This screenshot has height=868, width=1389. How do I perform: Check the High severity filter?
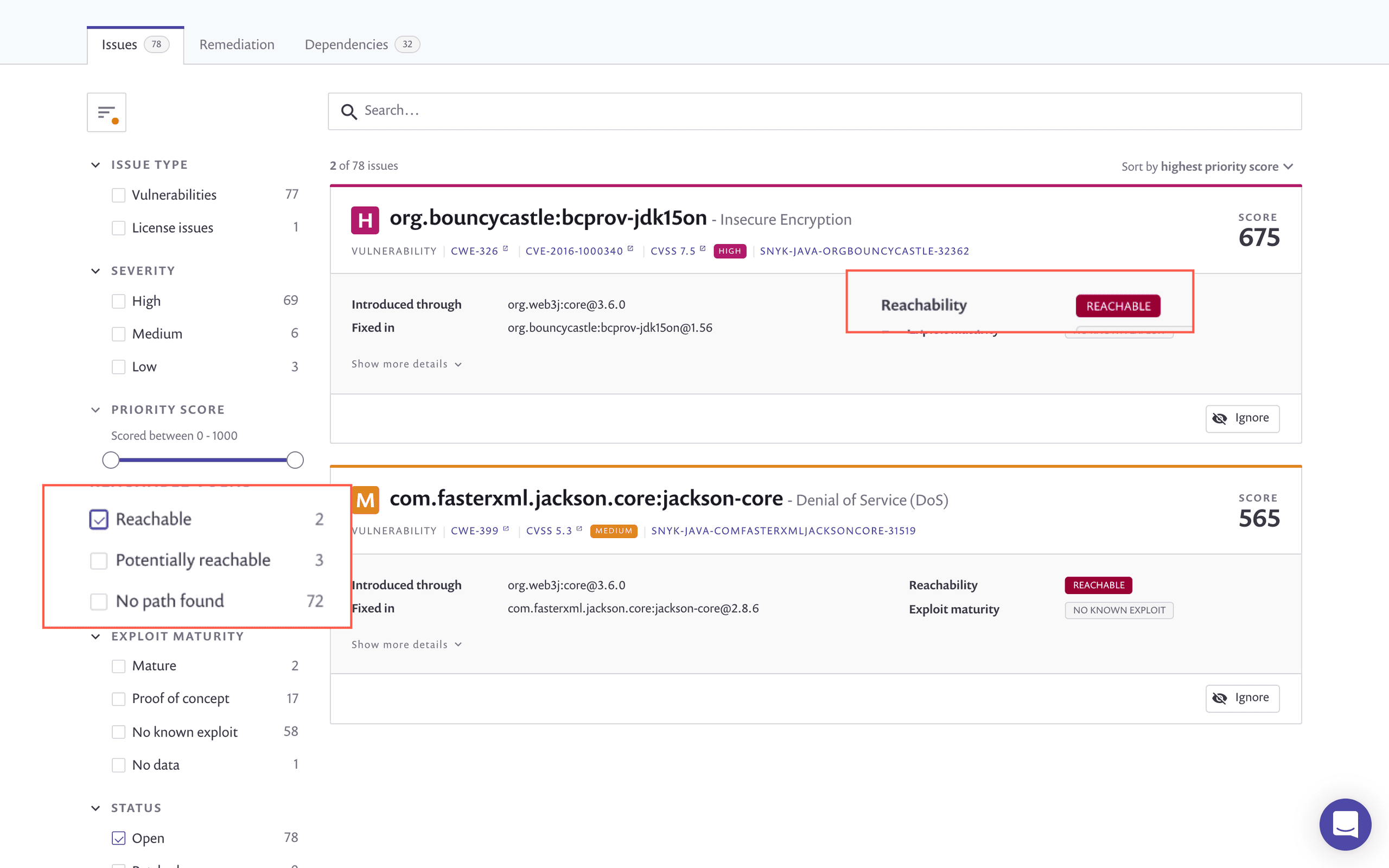click(x=118, y=302)
